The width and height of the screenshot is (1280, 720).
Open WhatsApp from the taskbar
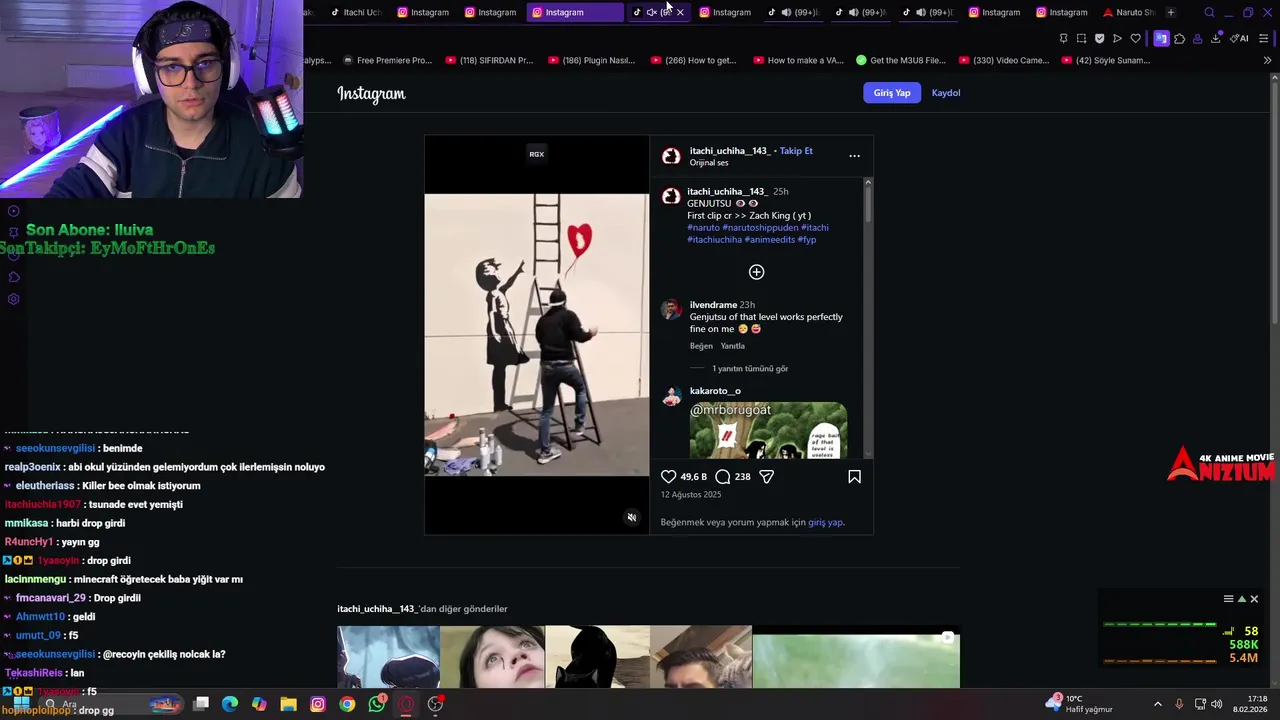[x=376, y=704]
